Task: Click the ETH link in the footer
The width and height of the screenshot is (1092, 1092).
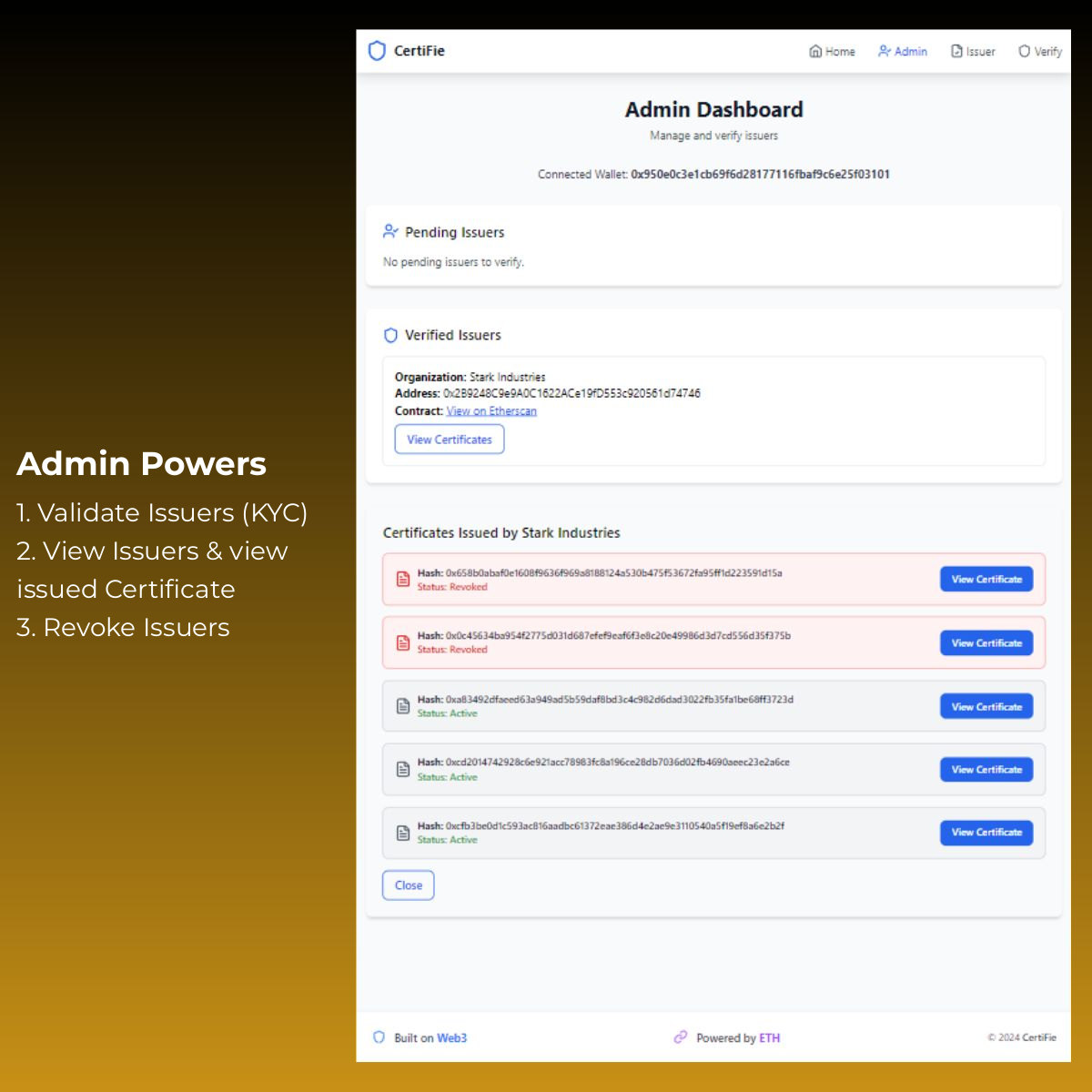Action: pyautogui.click(x=770, y=1038)
